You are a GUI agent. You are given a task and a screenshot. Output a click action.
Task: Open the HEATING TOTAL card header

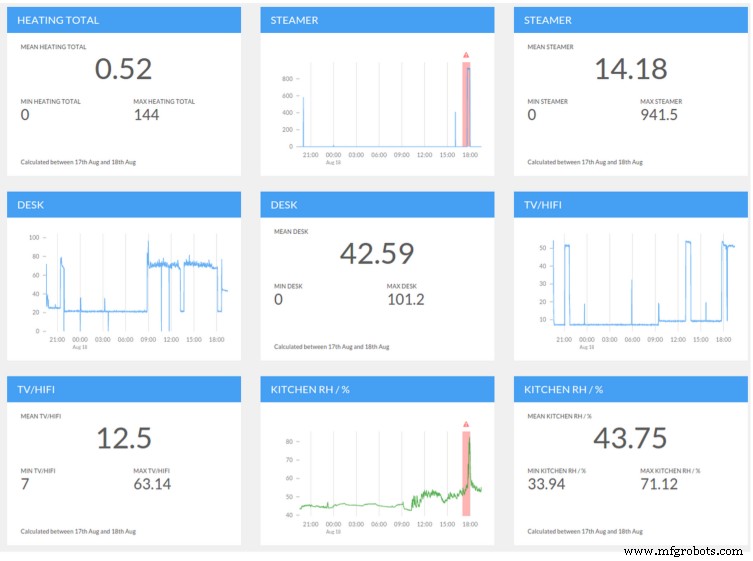tap(124, 20)
